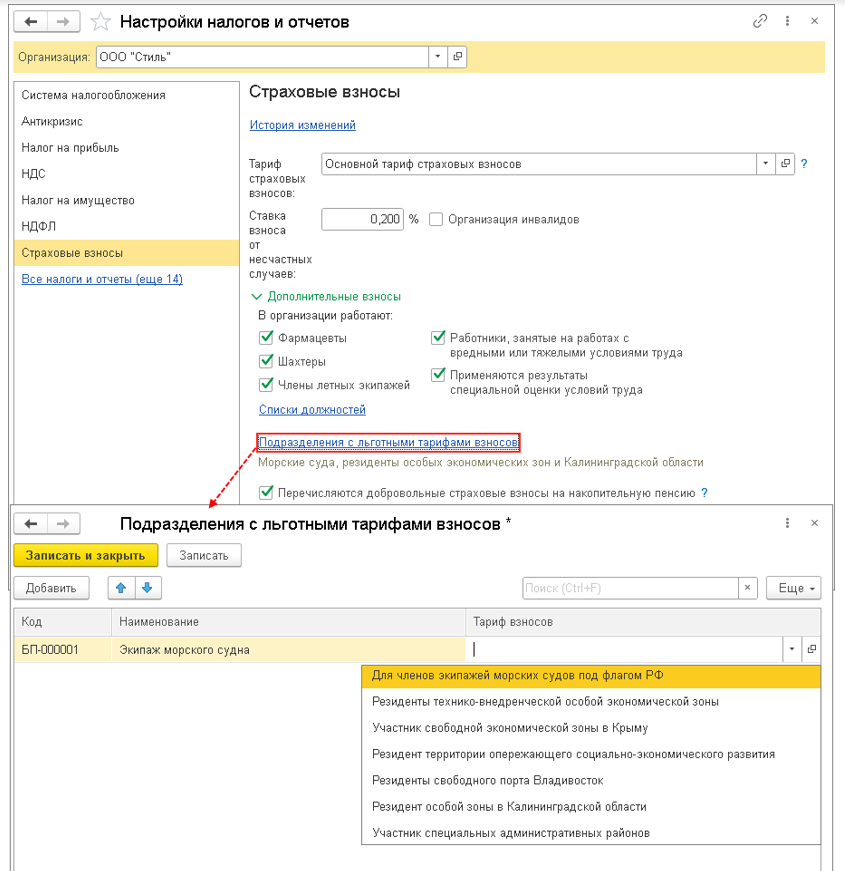Open the Еще menu button

795,588
